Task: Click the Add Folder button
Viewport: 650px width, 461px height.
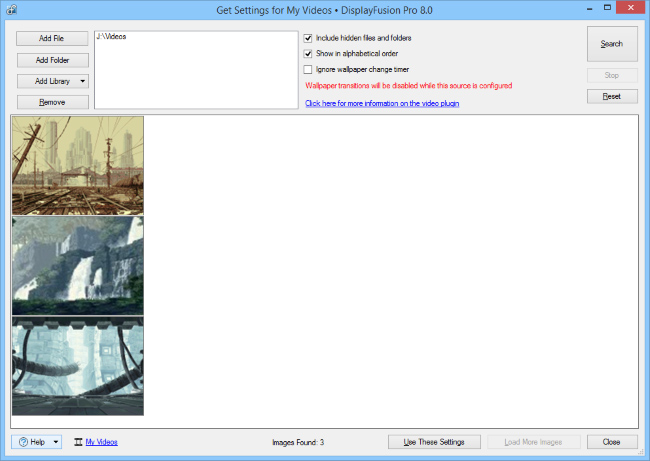Action: click(x=53, y=60)
